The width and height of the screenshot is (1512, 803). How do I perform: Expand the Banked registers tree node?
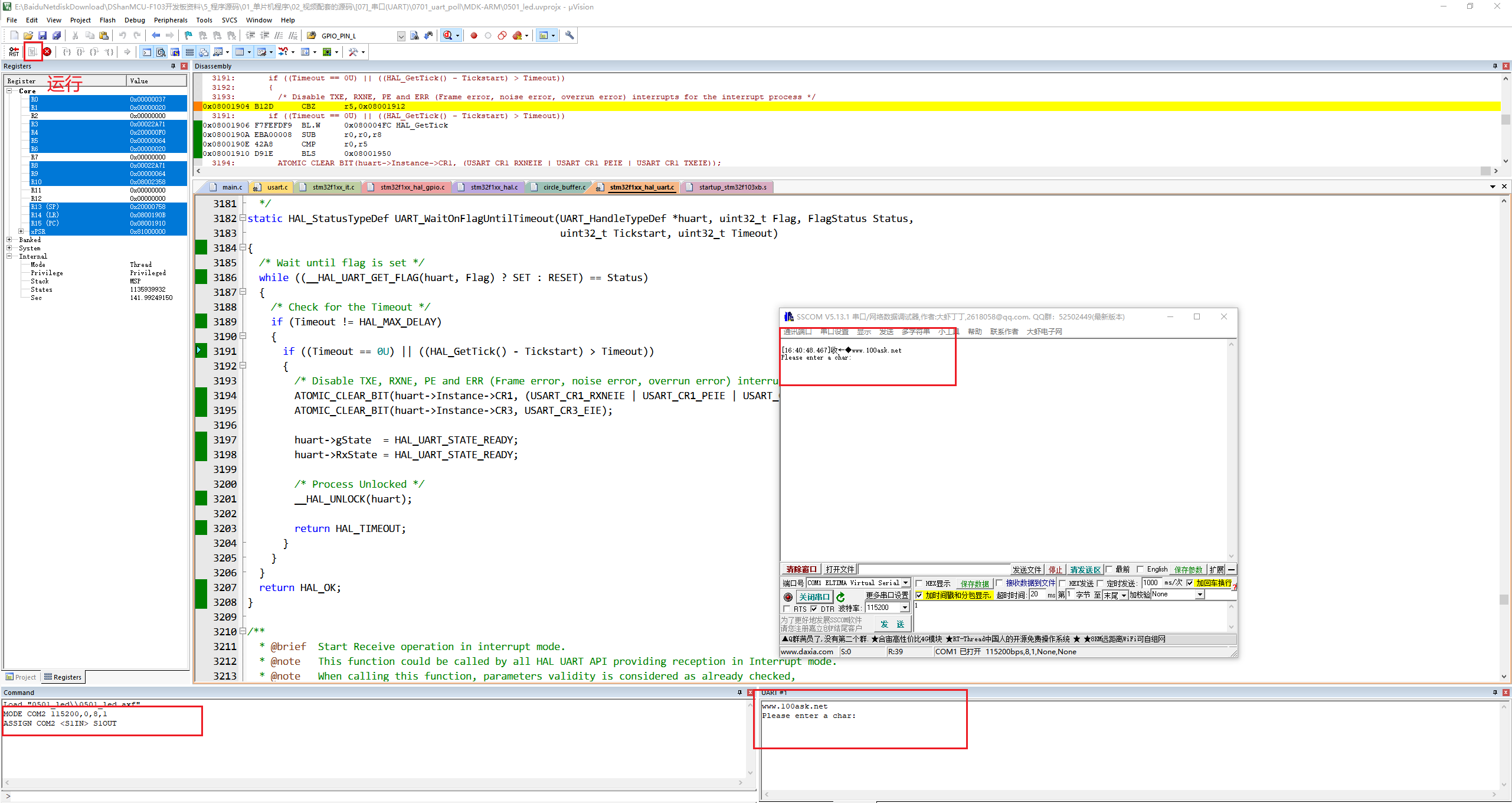tap(9, 240)
